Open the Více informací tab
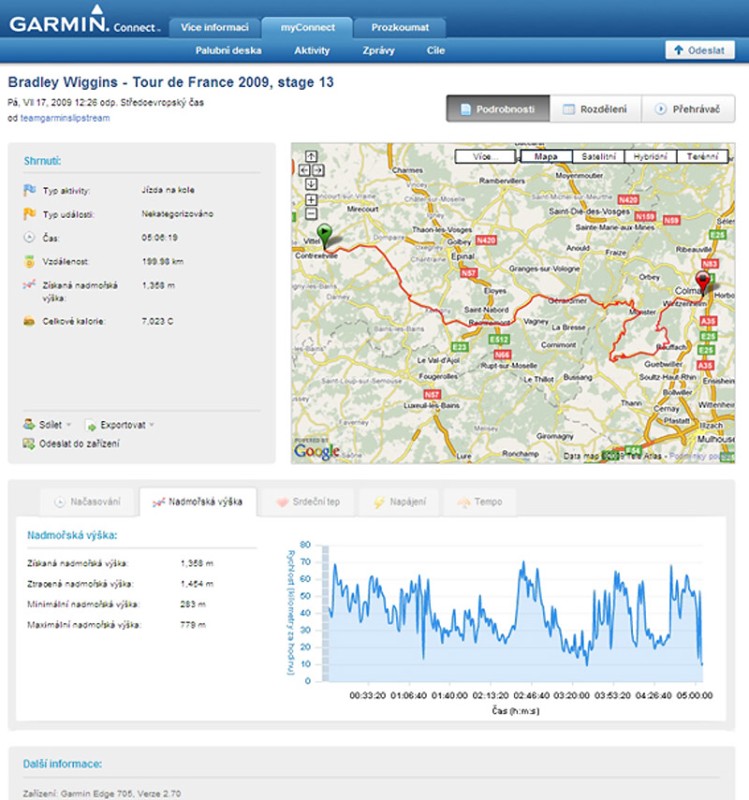Screen dimensions: 749x800 [215, 28]
